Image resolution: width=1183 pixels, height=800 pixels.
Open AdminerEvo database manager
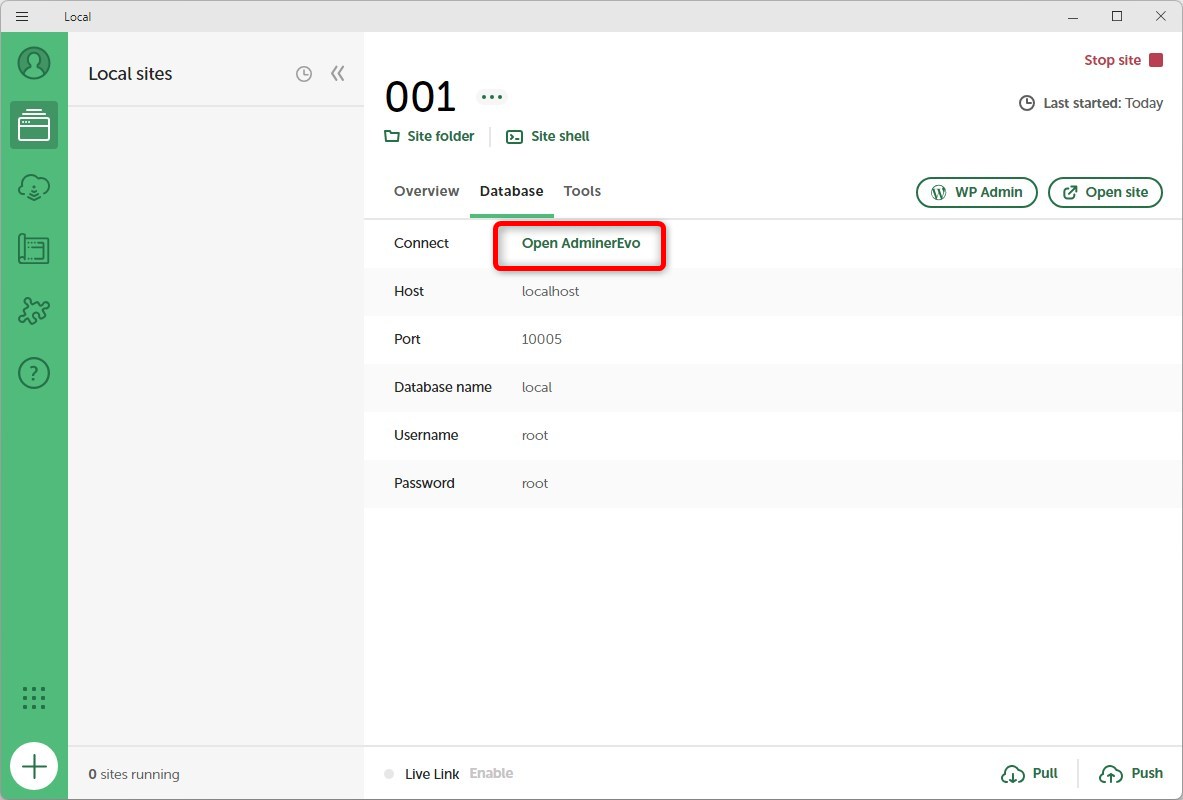click(581, 244)
